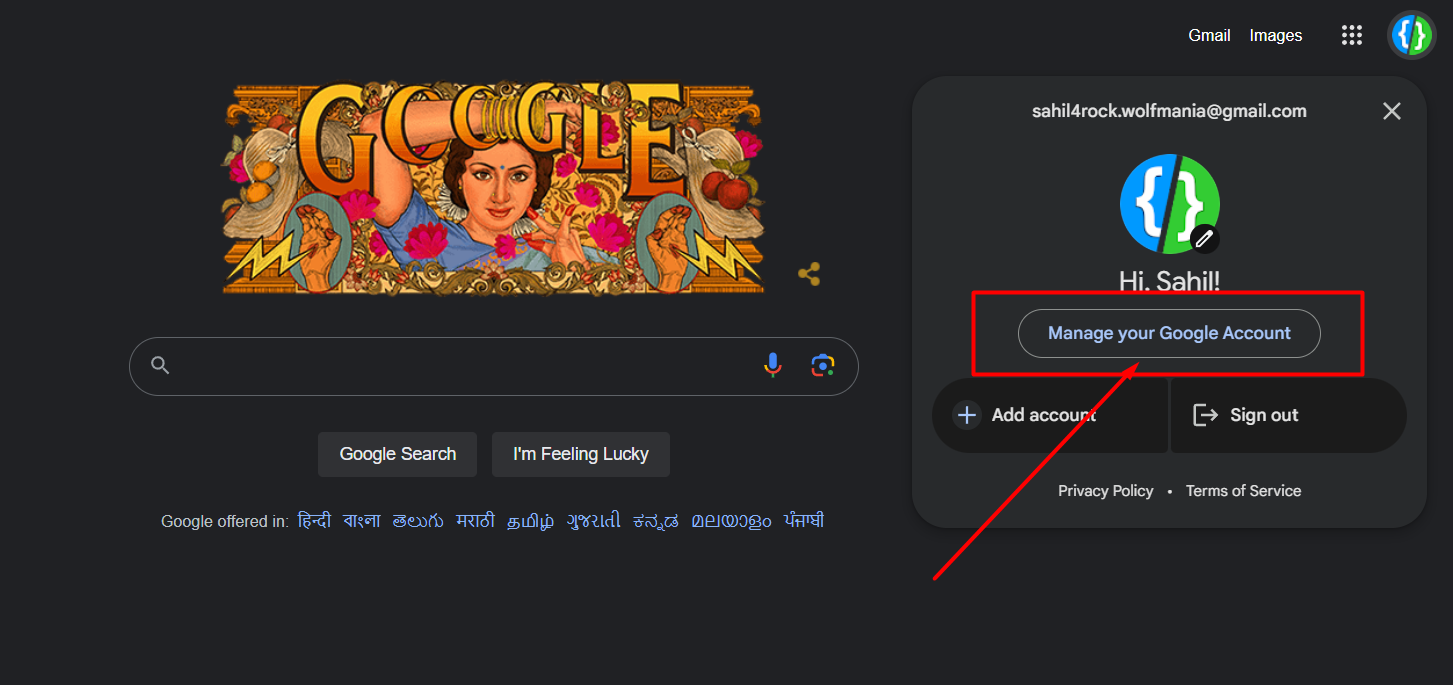1453x685 pixels.
Task: Click Manage your Google Account button
Action: (x=1169, y=333)
